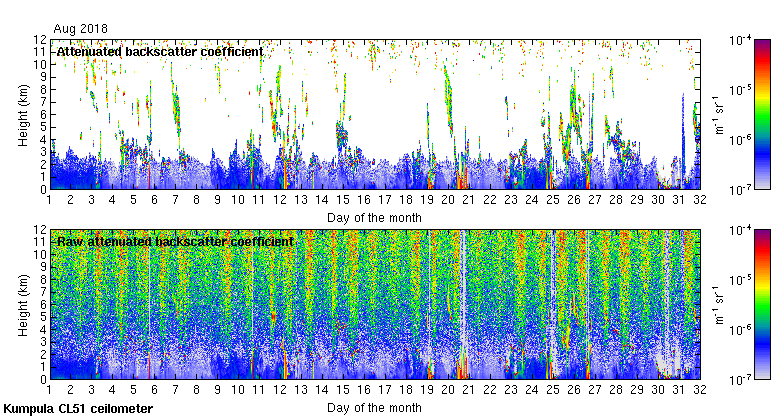Click the "Kumpula CL51 ceilometer" caption
This screenshot has height=420, width=780.
[78, 409]
